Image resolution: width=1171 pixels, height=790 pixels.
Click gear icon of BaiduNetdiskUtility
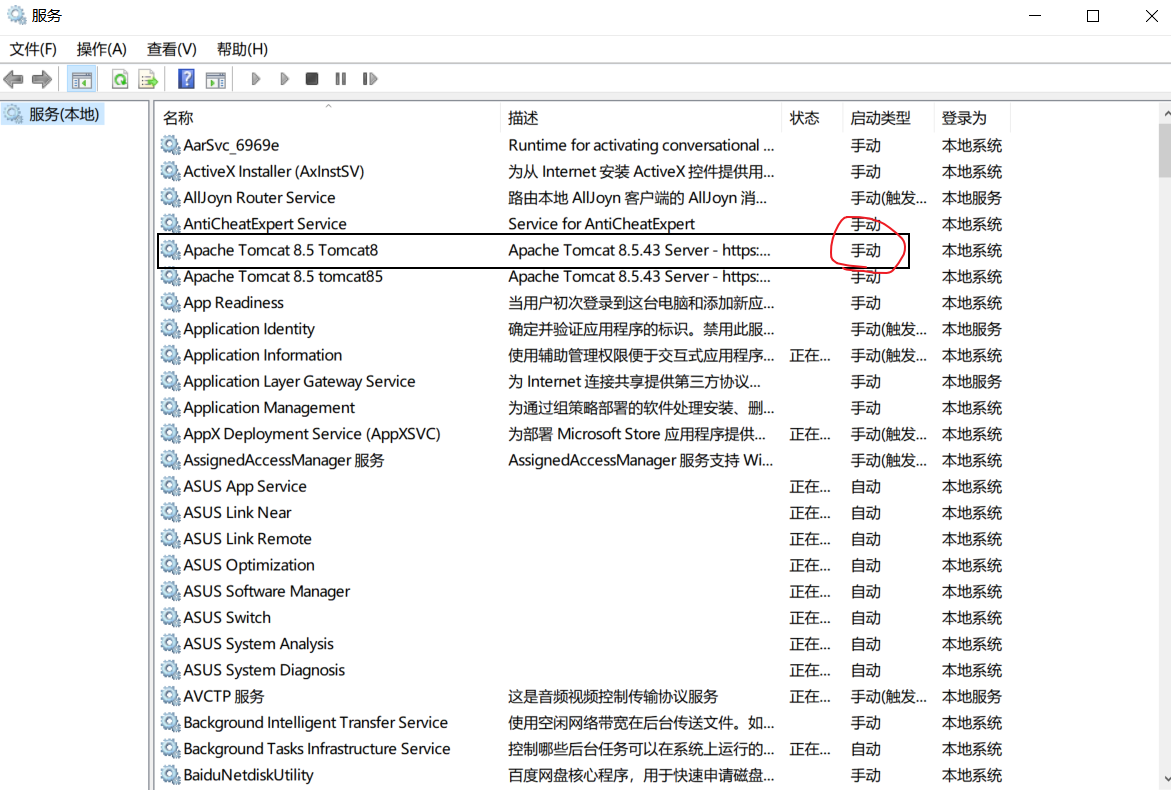tap(170, 775)
